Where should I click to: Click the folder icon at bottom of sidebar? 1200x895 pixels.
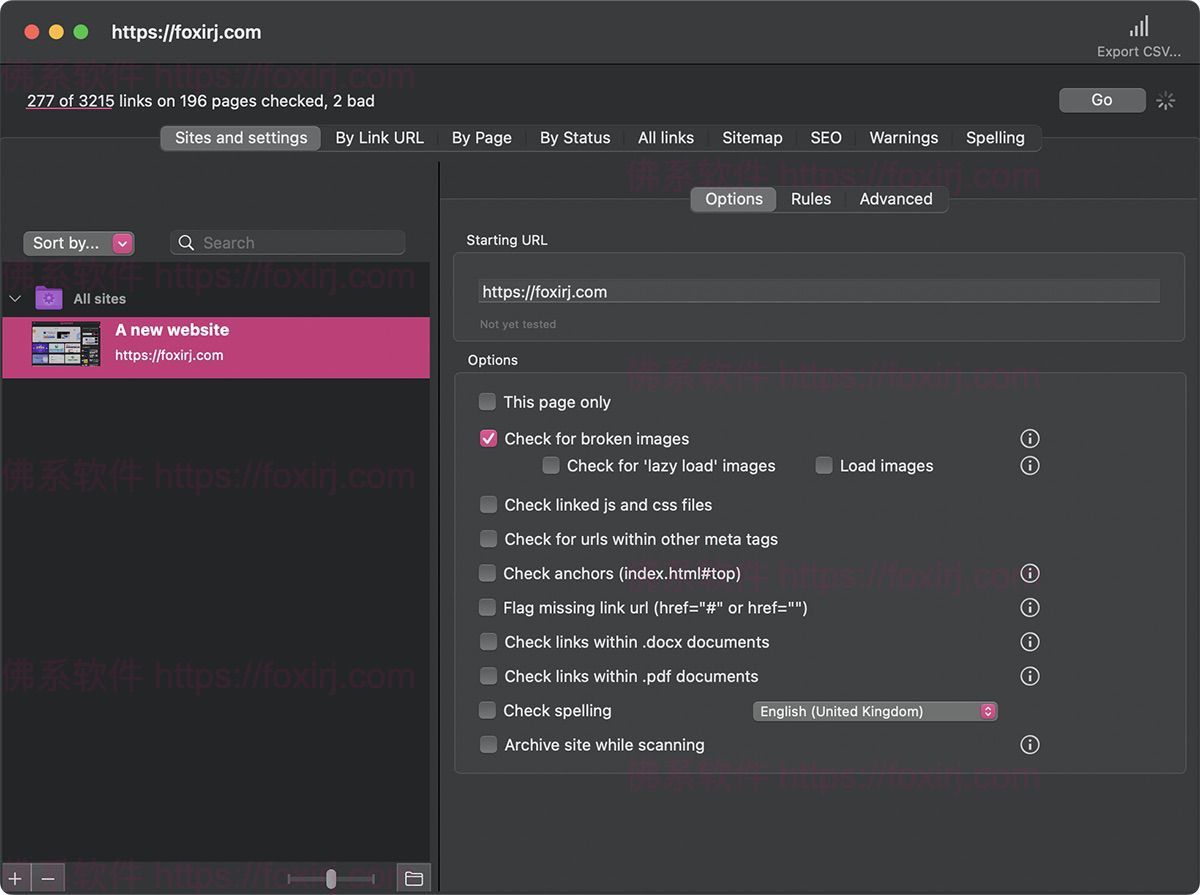click(413, 879)
